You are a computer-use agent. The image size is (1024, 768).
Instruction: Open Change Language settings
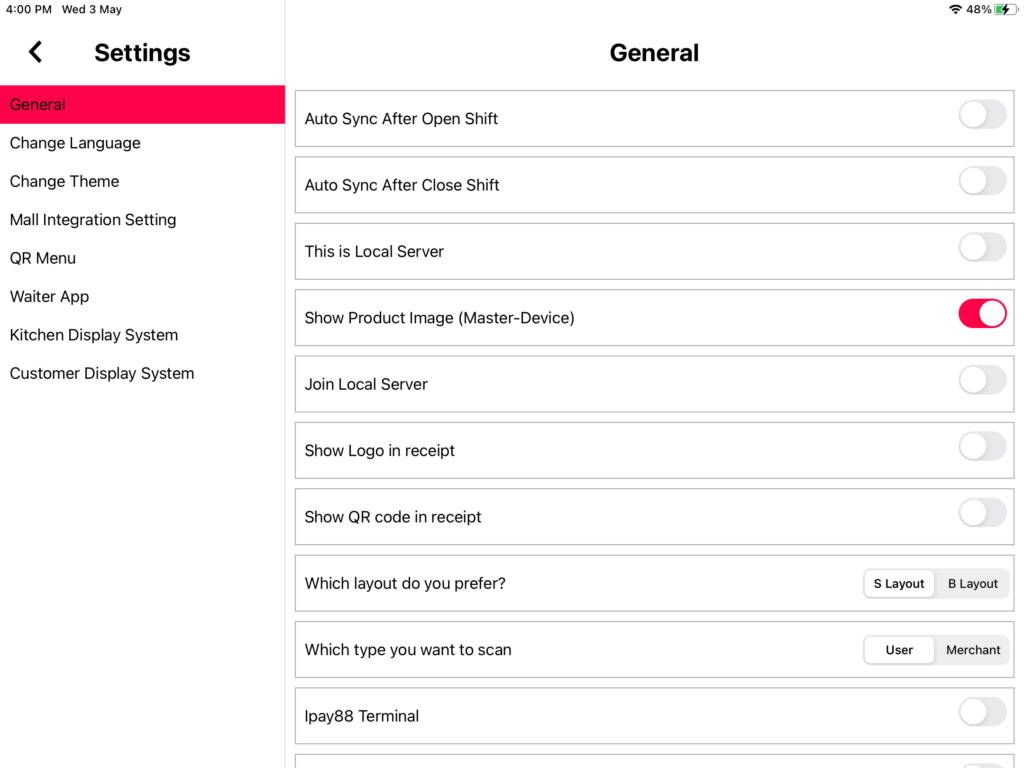point(75,143)
